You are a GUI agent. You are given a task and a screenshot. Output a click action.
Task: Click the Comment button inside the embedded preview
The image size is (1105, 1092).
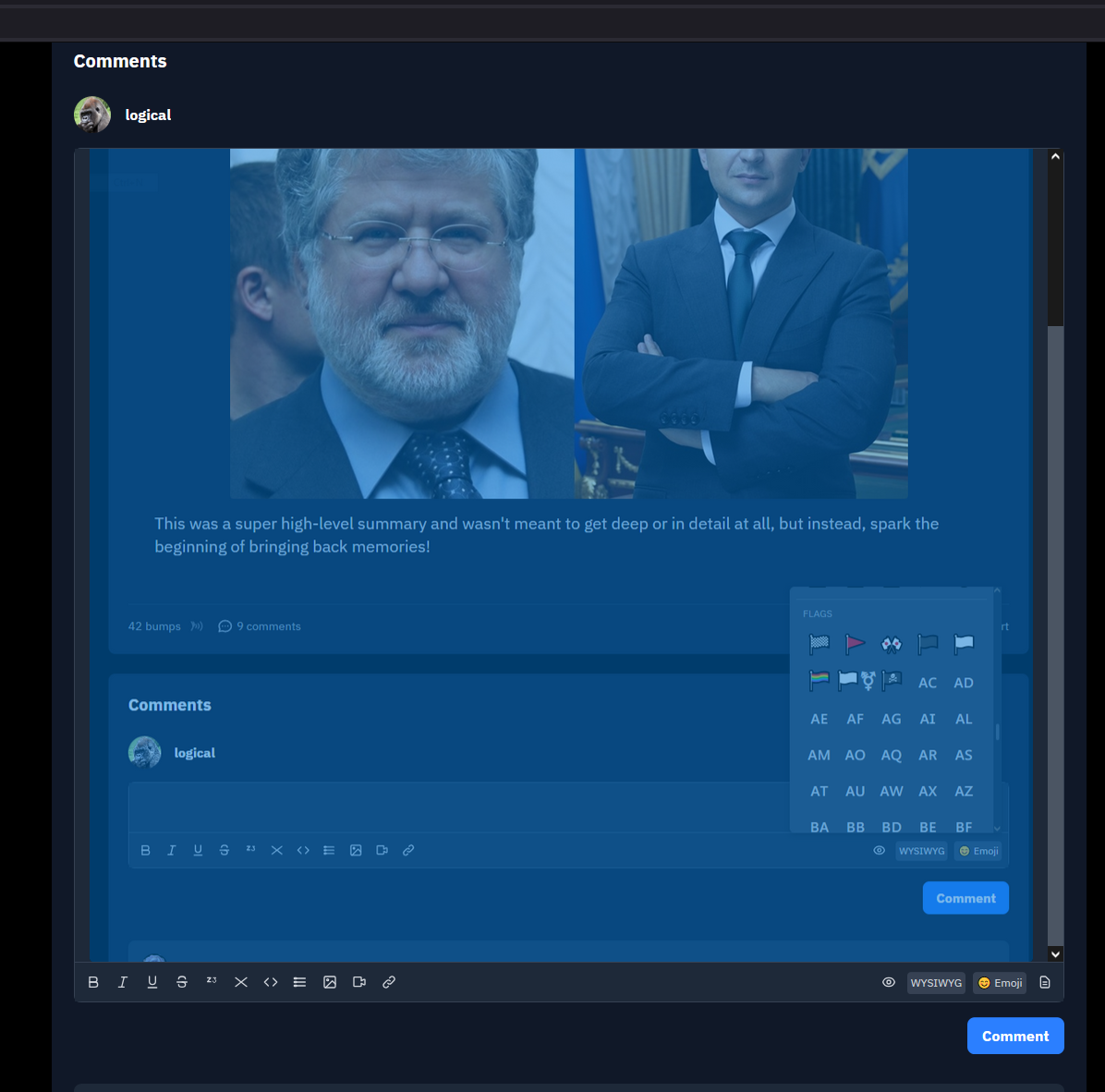[965, 898]
